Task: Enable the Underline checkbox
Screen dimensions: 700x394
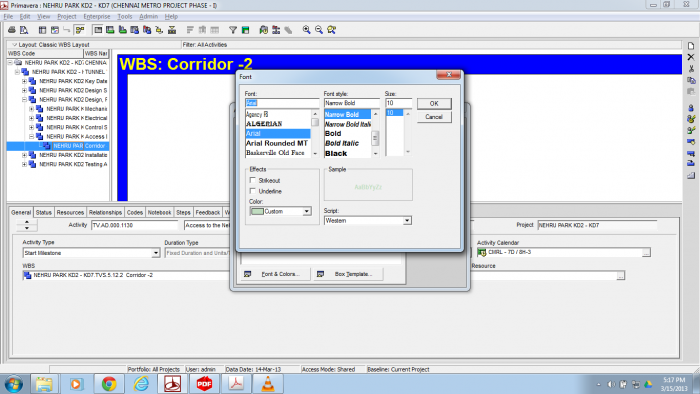Action: pos(253,191)
